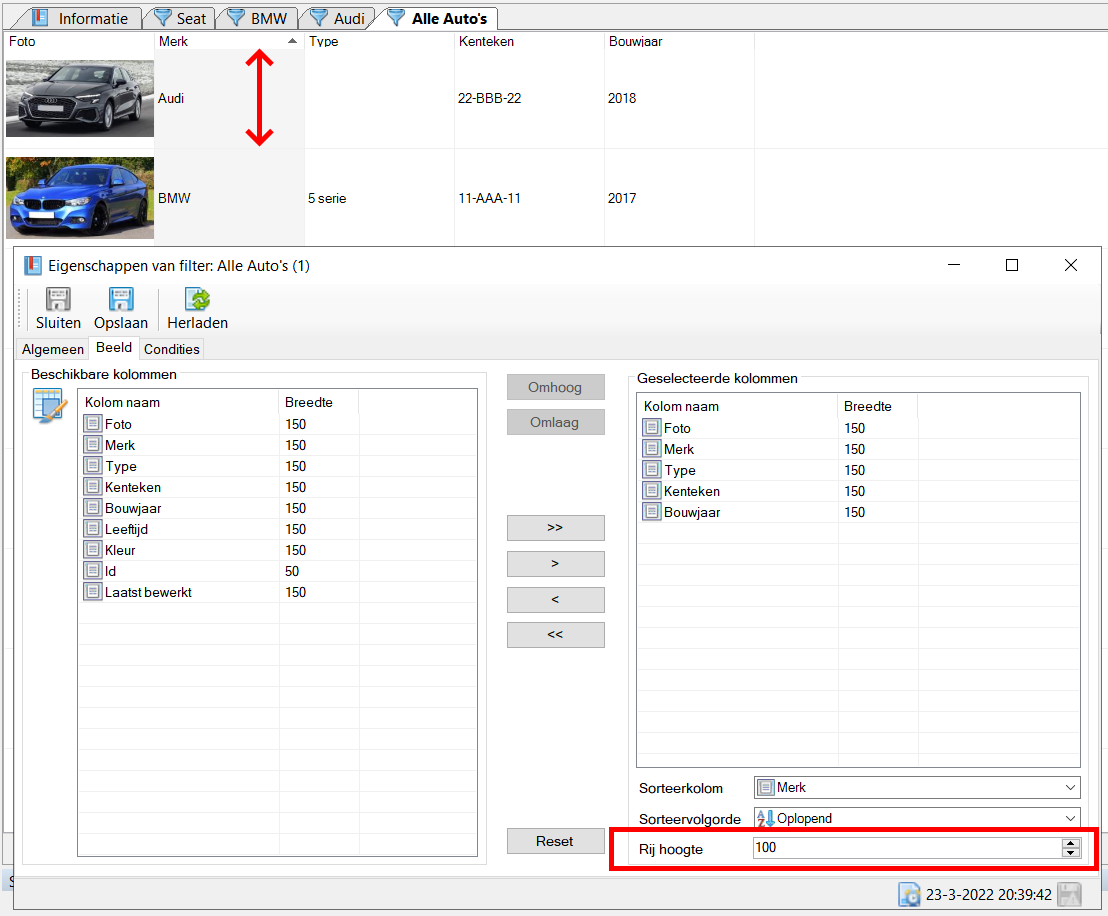Switch to the BMW filter tab
The width and height of the screenshot is (1108, 916).
258,19
